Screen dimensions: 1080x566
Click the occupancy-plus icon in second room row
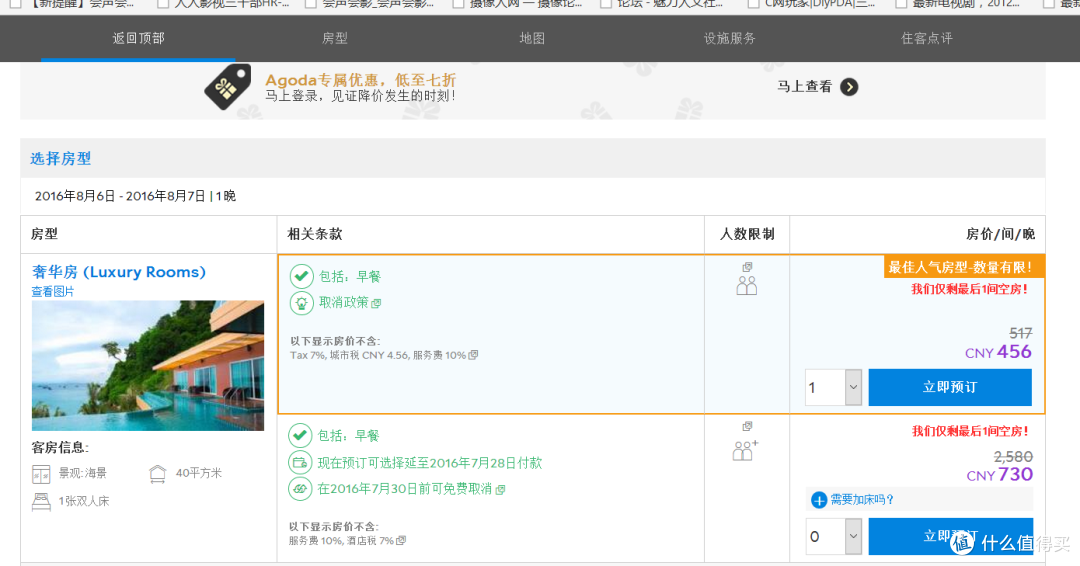point(745,450)
